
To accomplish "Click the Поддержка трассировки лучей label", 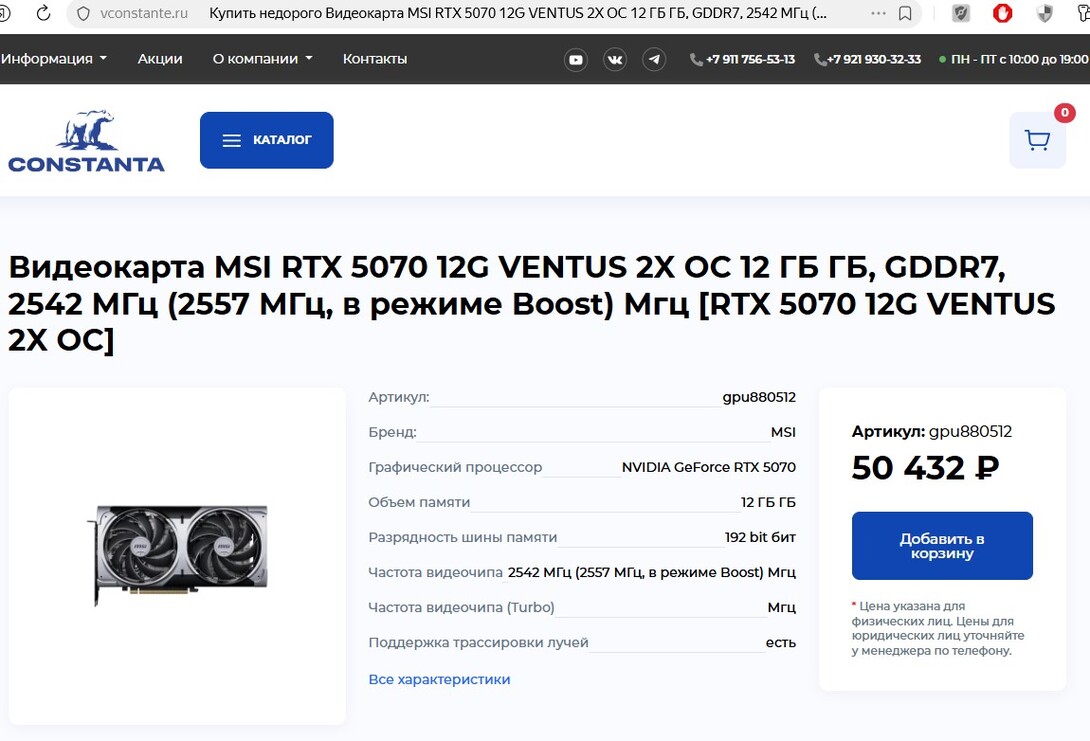I will click(x=478, y=642).
